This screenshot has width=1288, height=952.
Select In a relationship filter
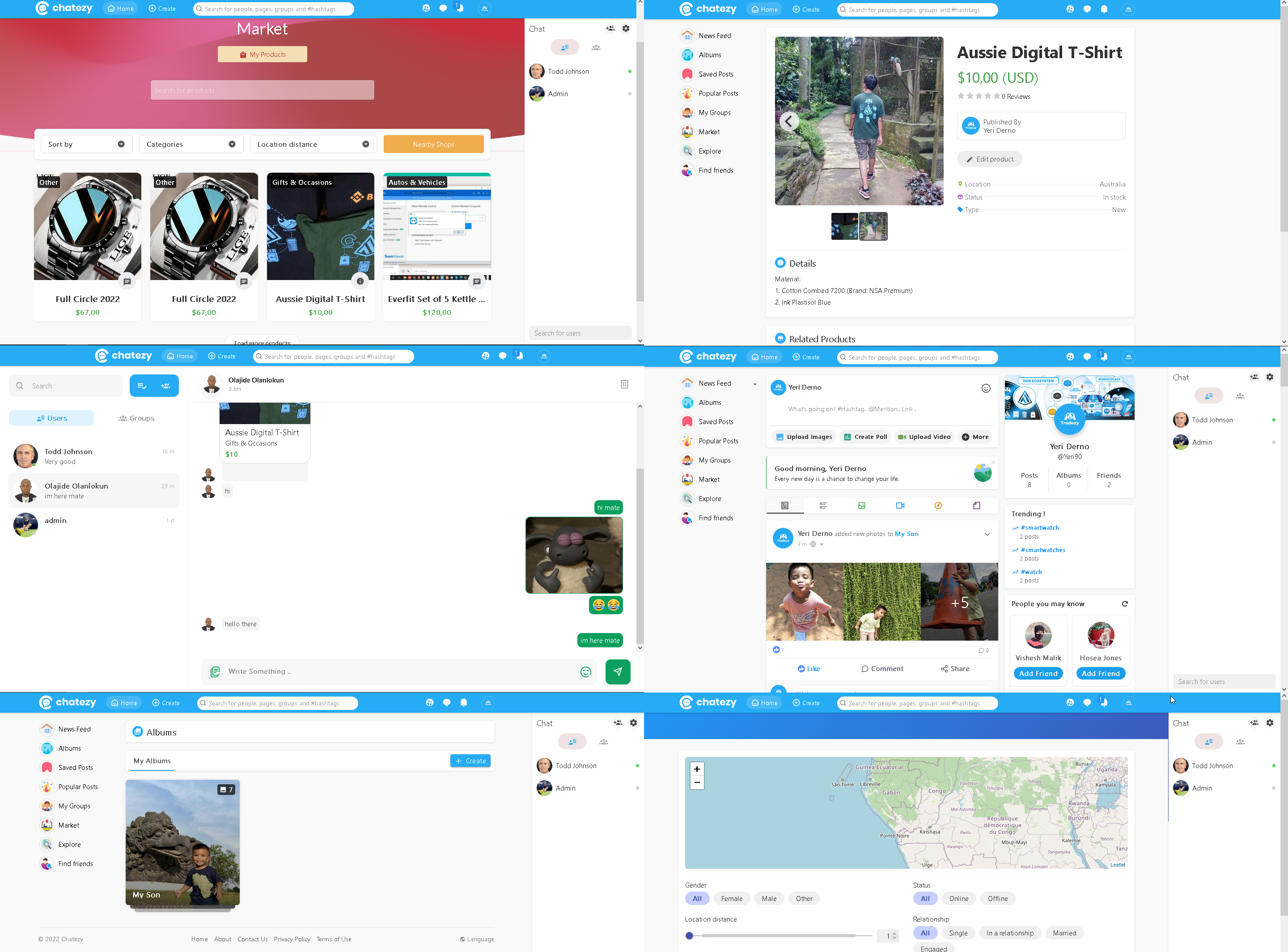(x=1010, y=933)
